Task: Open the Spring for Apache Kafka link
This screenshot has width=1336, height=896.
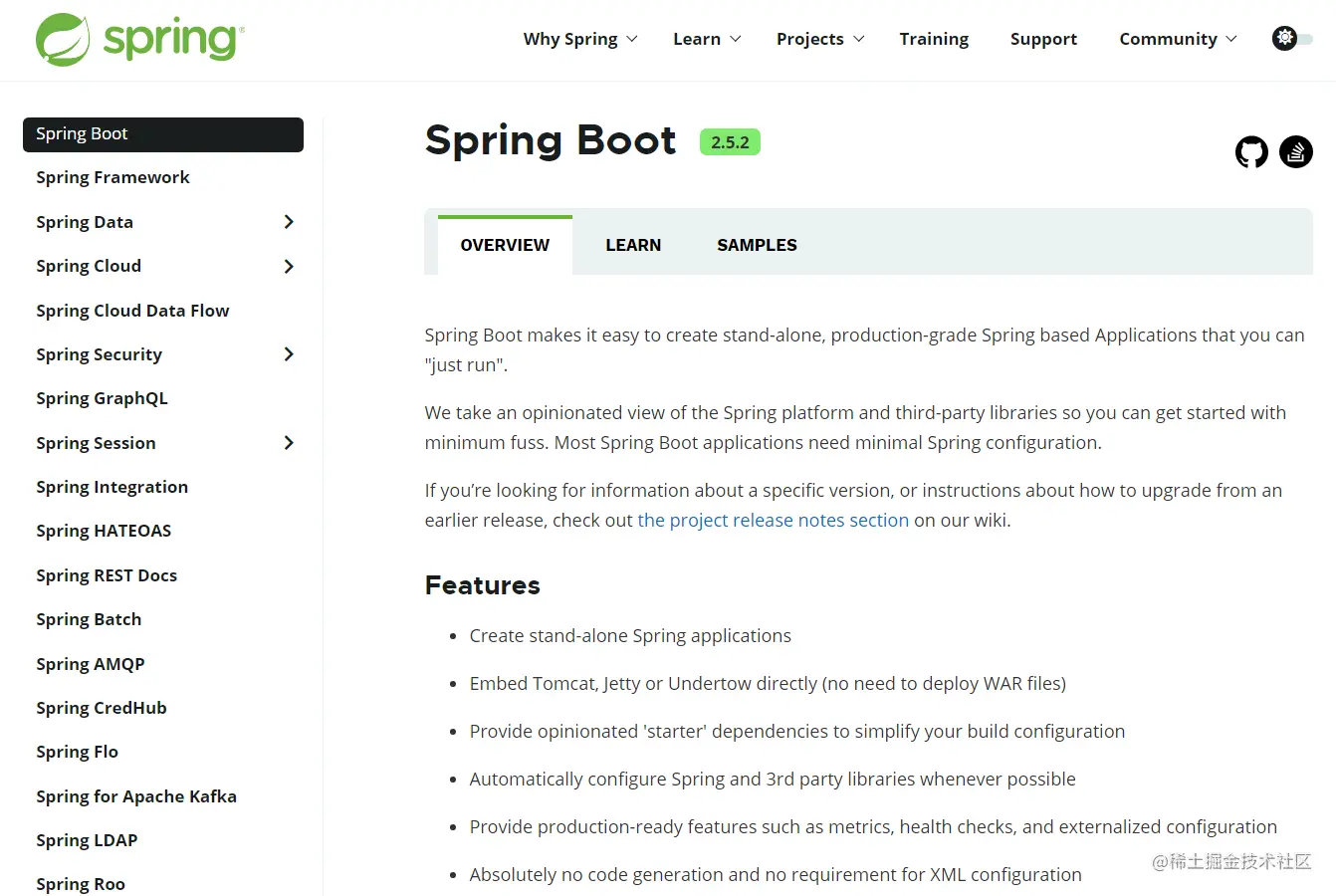Action: [136, 796]
